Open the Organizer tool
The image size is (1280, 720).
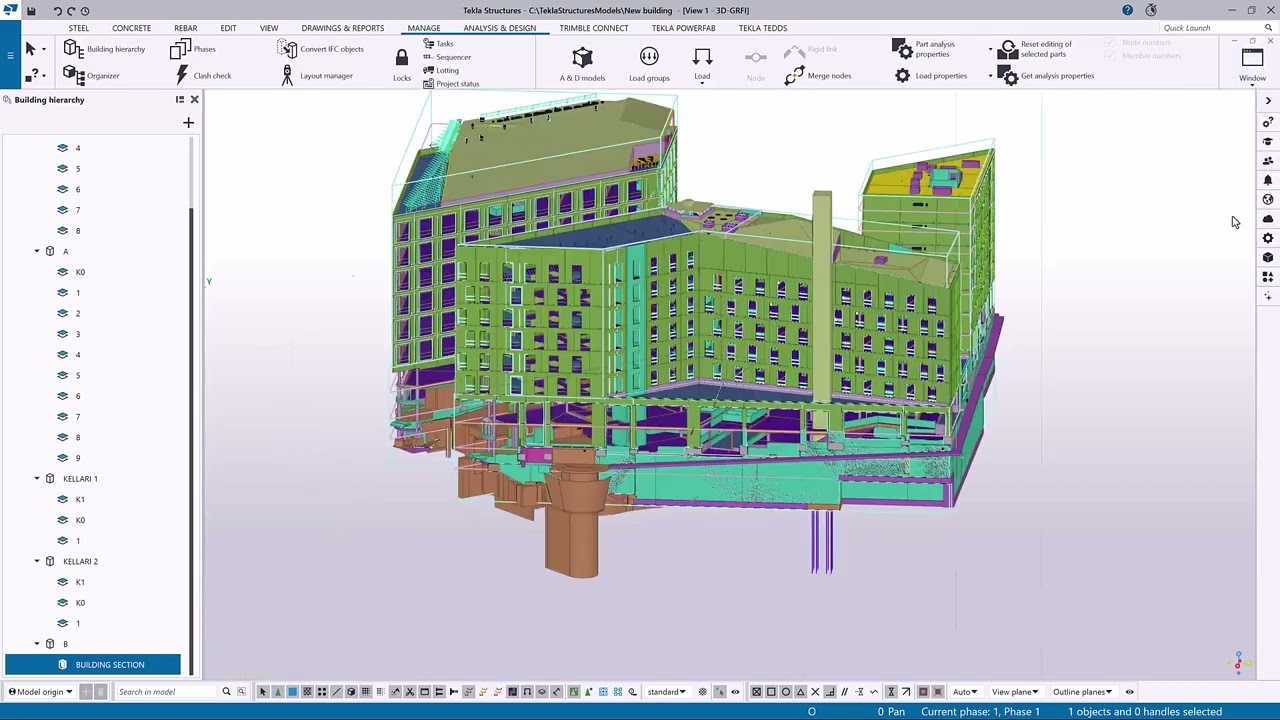click(91, 75)
